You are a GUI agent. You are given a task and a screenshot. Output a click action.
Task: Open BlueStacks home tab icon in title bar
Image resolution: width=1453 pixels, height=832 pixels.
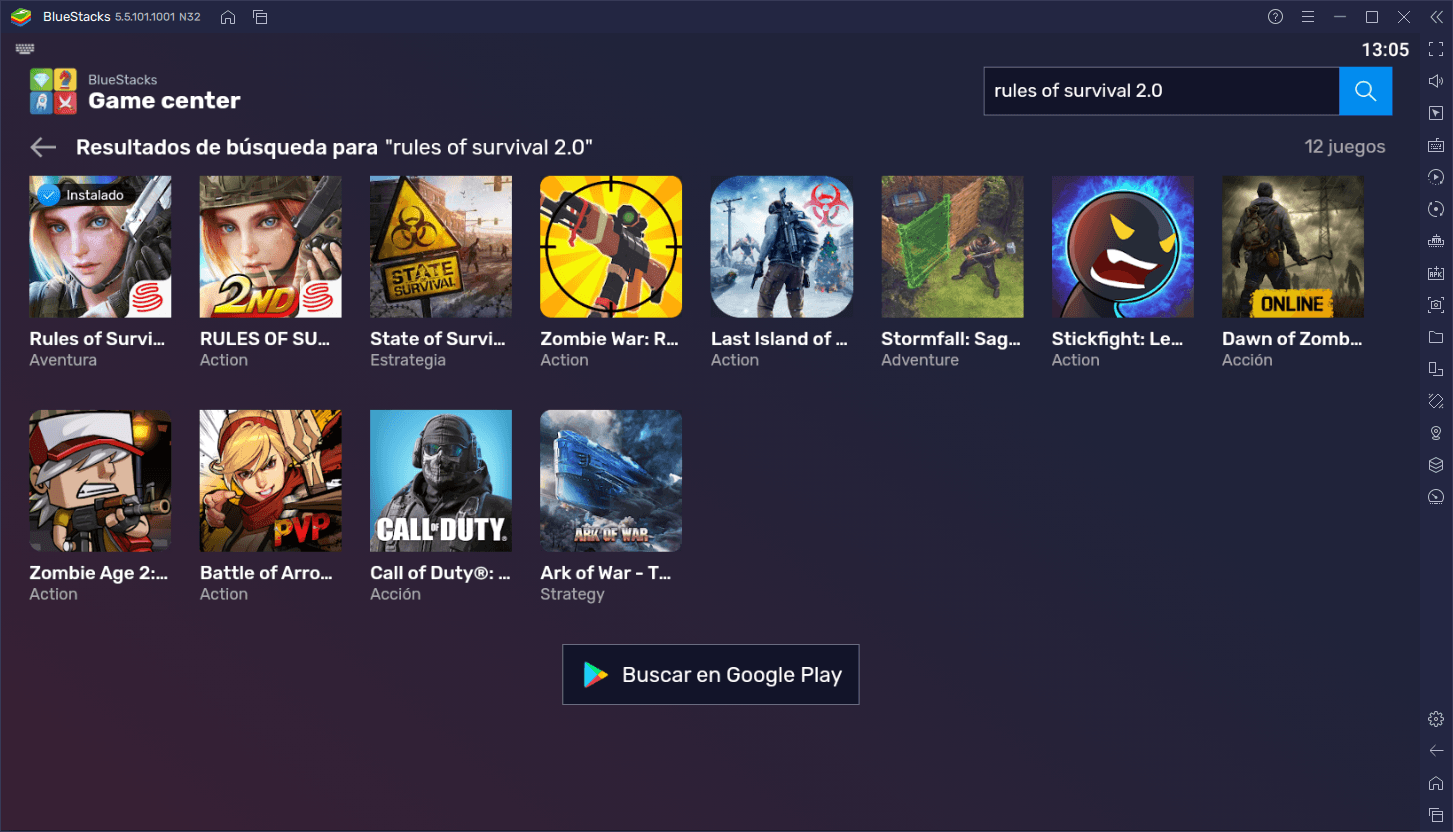(x=228, y=17)
